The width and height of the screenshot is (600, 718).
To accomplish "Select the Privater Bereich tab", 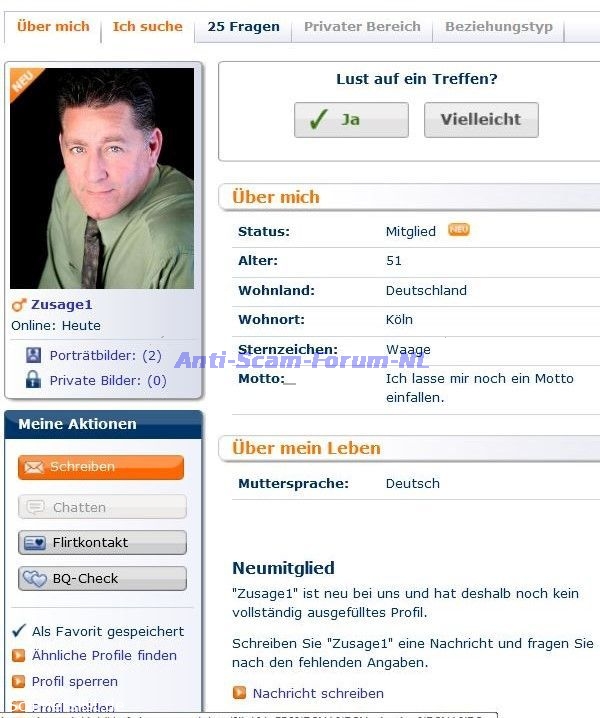I will coord(362,27).
